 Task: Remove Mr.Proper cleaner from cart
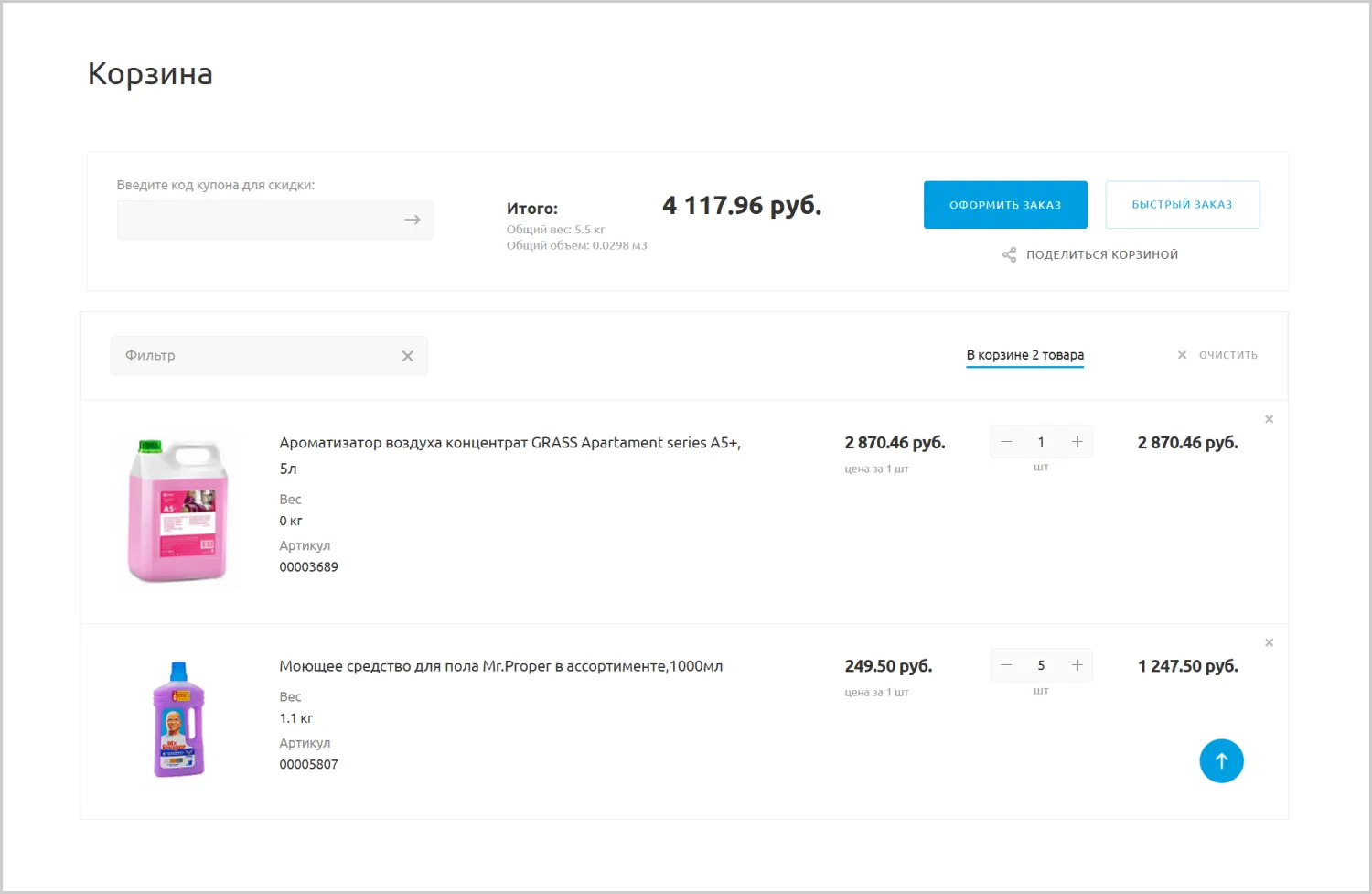click(1269, 642)
